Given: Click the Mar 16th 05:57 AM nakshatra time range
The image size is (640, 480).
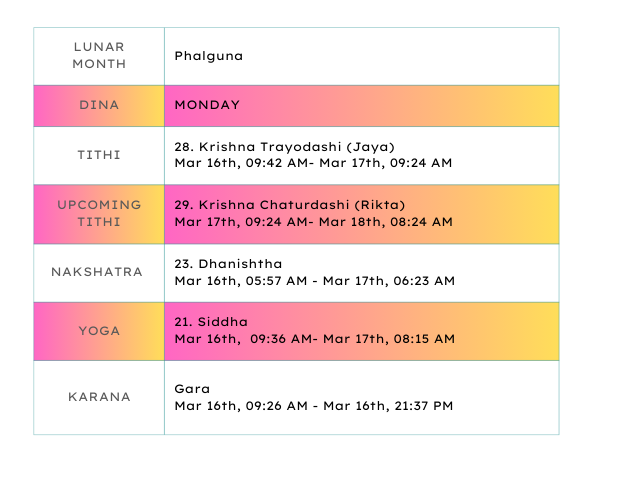Looking at the screenshot, I should pos(314,281).
